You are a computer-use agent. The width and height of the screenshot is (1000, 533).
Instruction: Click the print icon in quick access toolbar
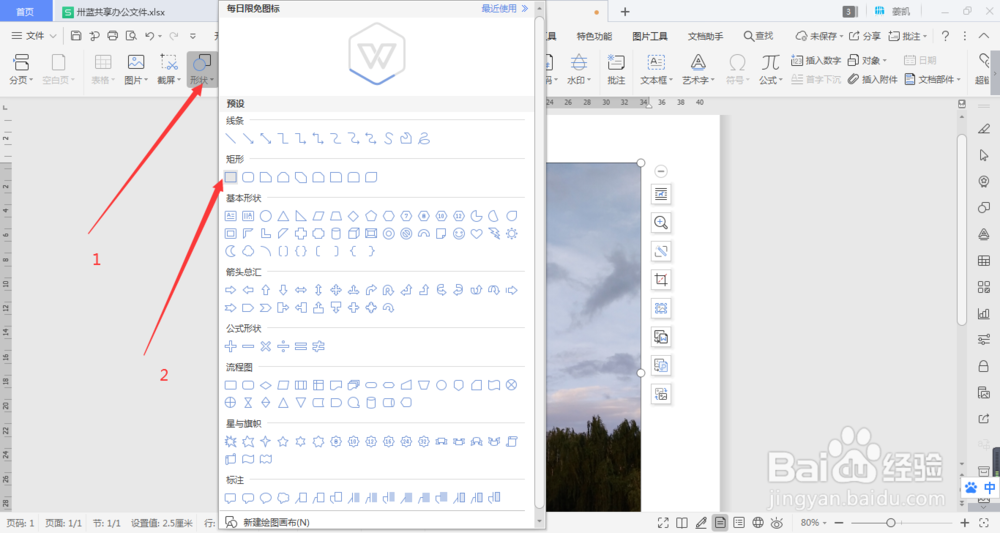pos(113,36)
